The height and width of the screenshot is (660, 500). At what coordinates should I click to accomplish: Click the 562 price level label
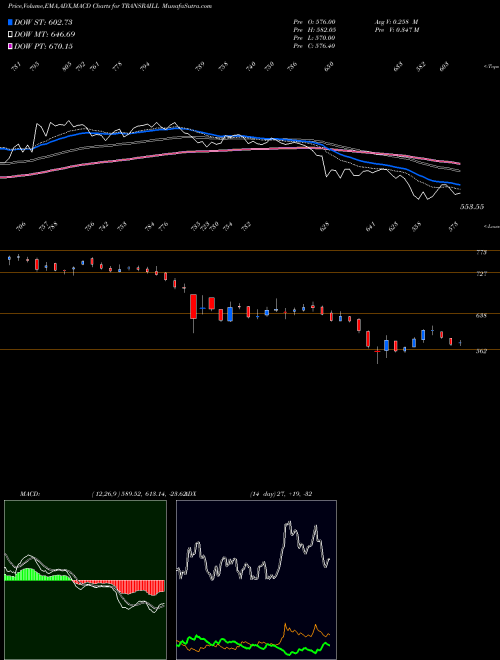481,351
